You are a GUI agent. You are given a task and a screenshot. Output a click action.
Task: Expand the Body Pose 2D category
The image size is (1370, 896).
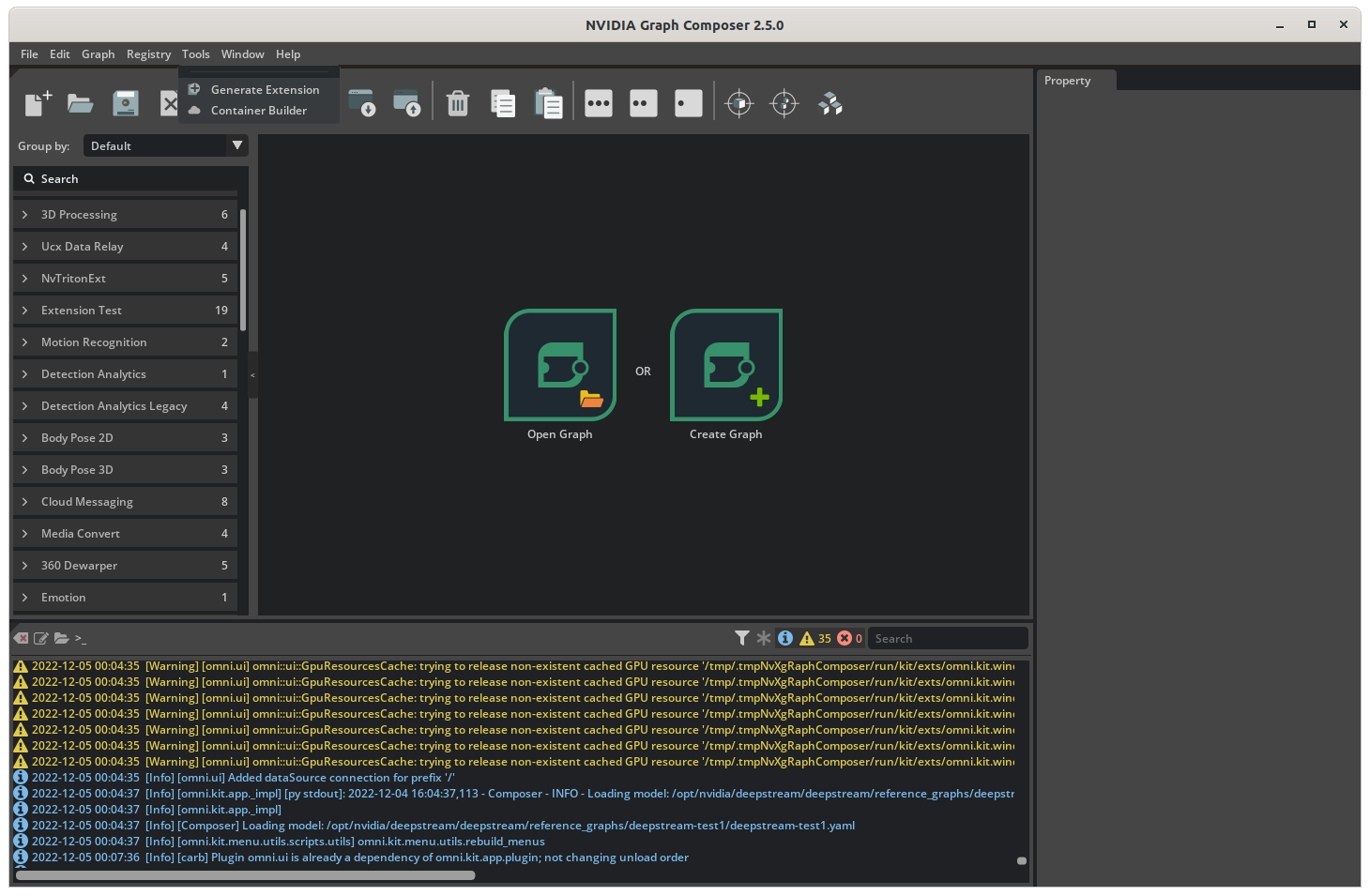[126, 438]
